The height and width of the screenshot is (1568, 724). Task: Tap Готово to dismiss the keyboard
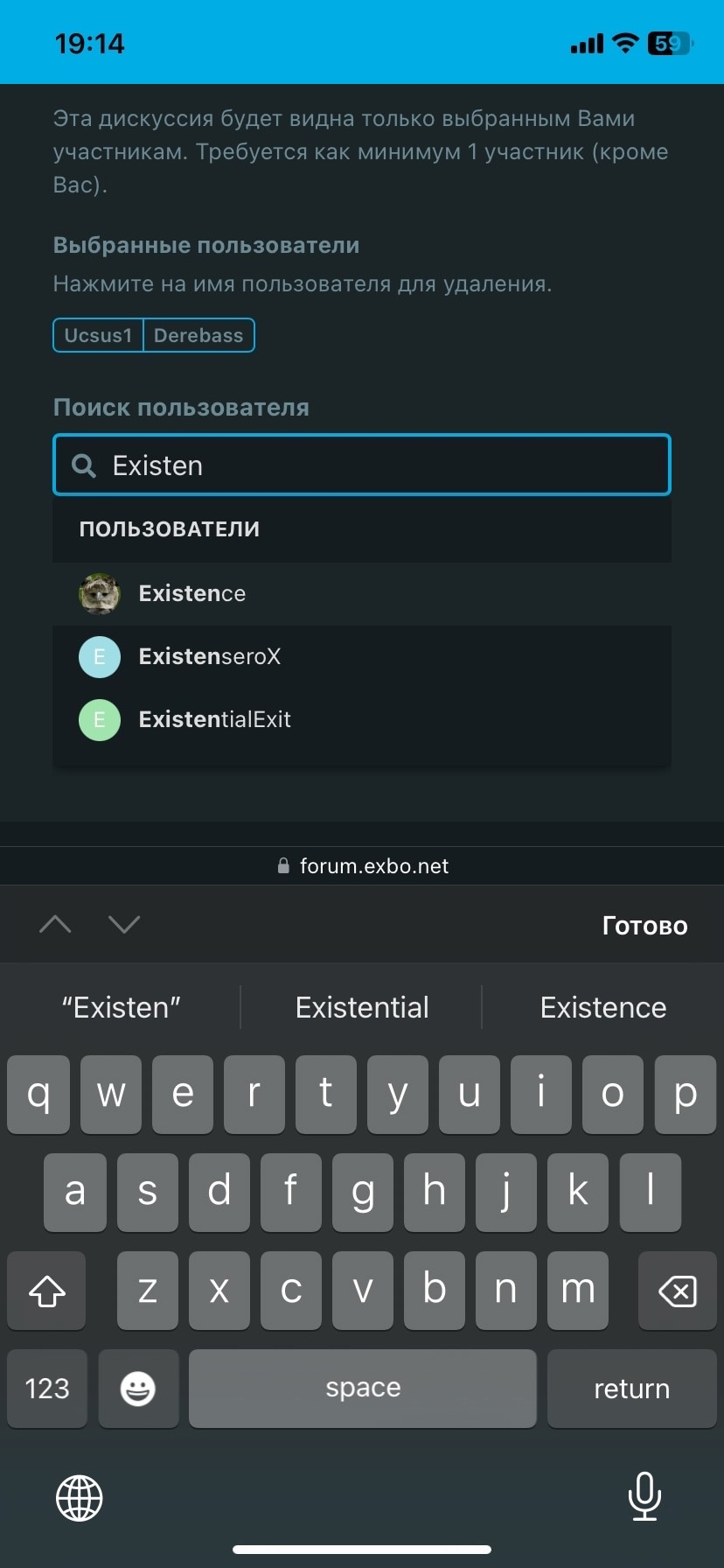coord(645,925)
